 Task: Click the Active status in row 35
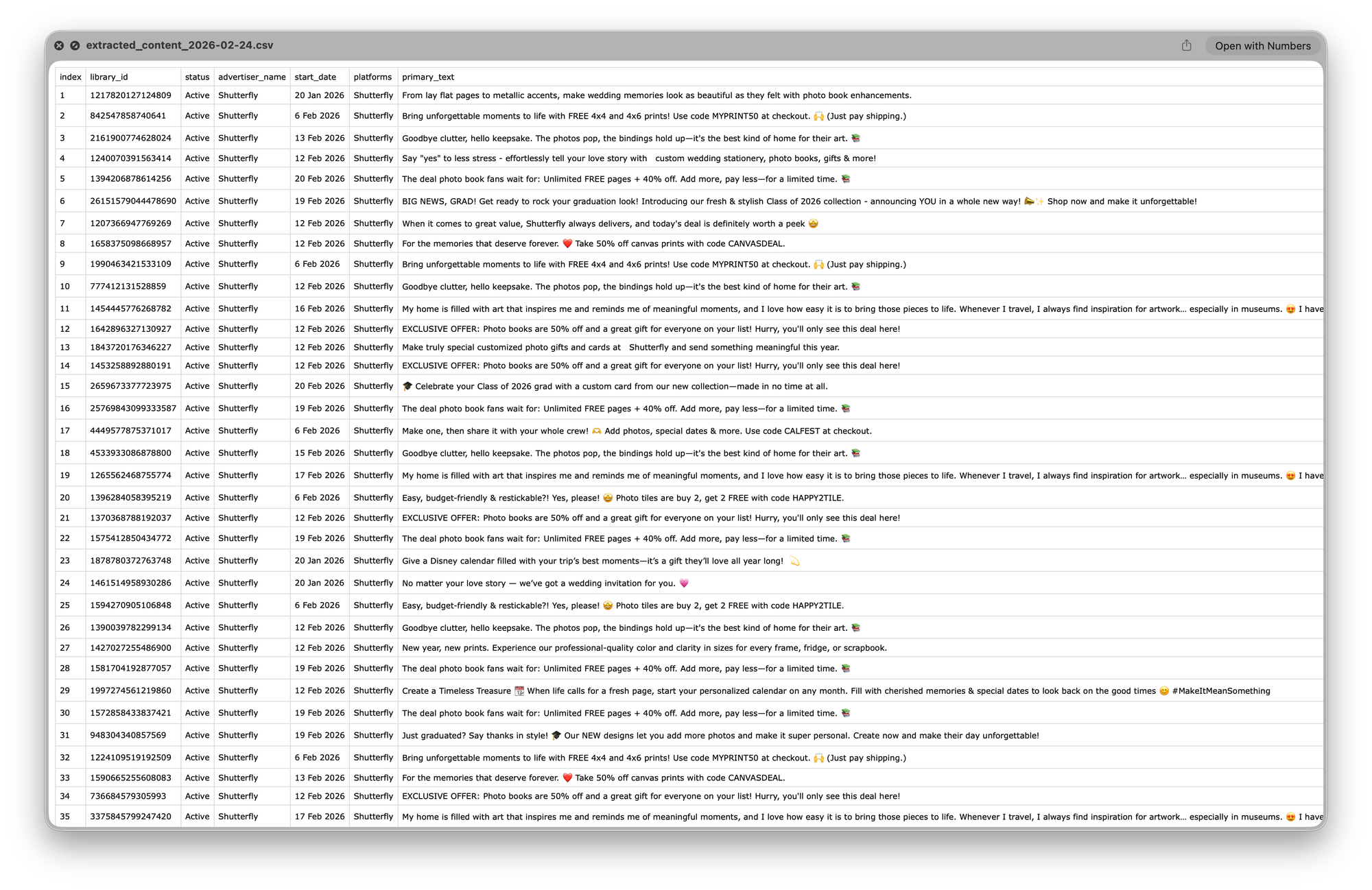tap(197, 817)
